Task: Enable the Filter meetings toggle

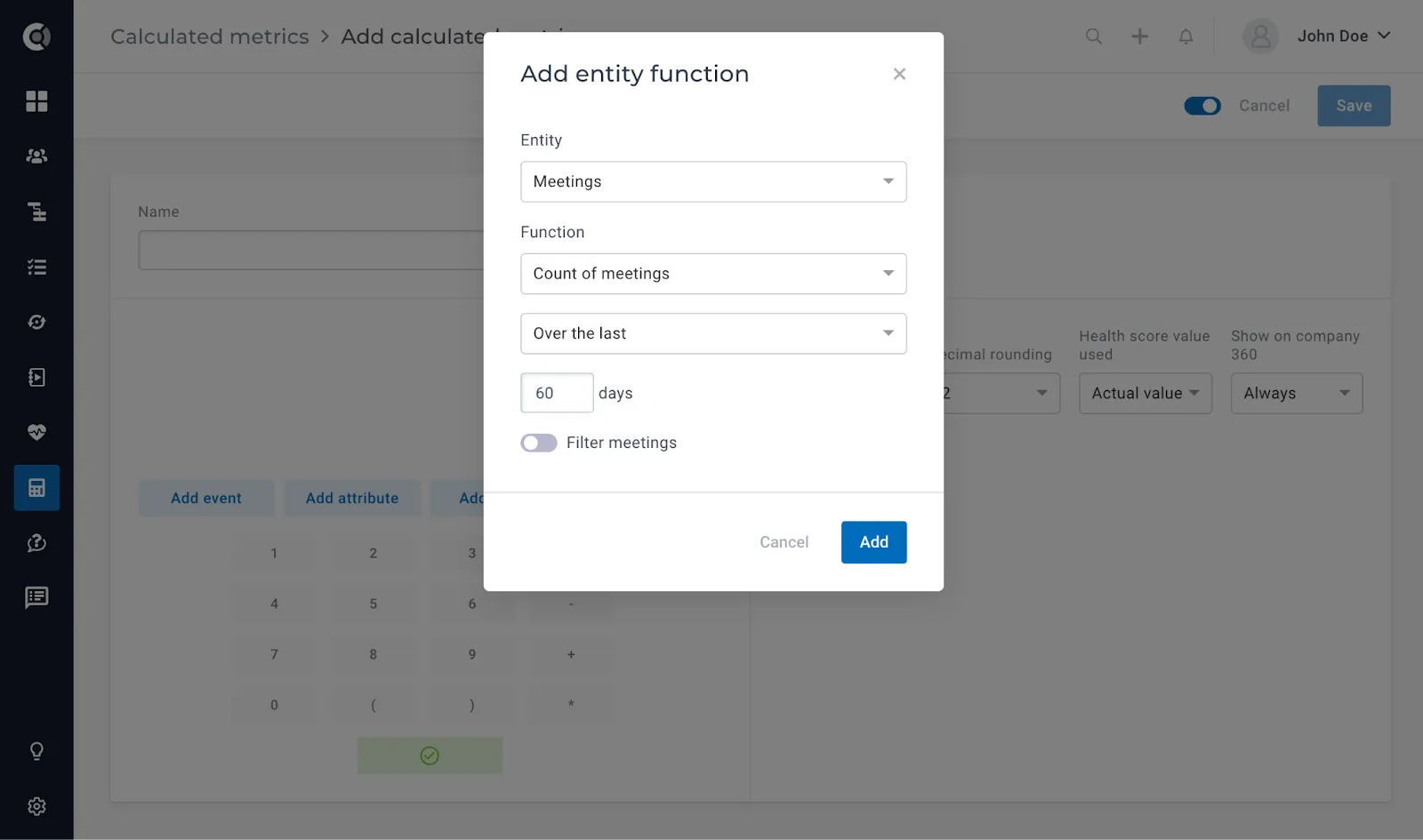Action: tap(539, 443)
